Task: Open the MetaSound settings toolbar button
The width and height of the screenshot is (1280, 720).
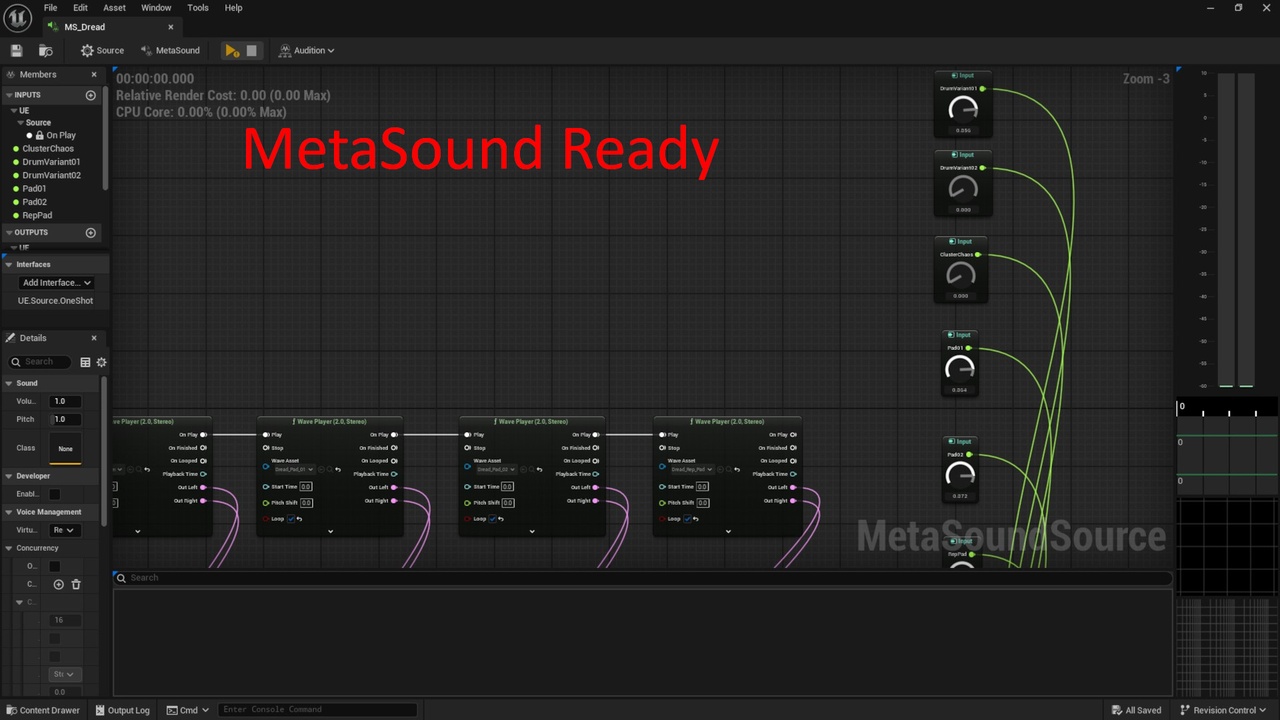Action: pyautogui.click(x=171, y=50)
